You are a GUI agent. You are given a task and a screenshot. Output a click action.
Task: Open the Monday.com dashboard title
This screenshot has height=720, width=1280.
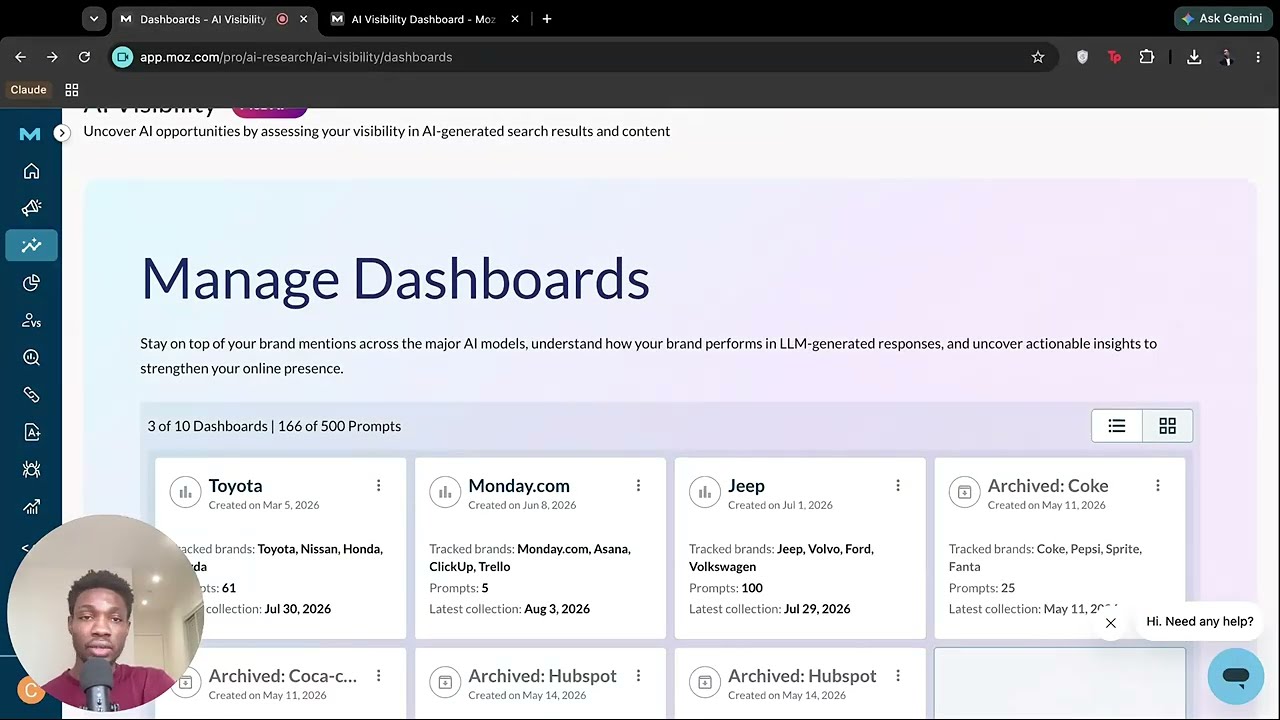coord(519,486)
